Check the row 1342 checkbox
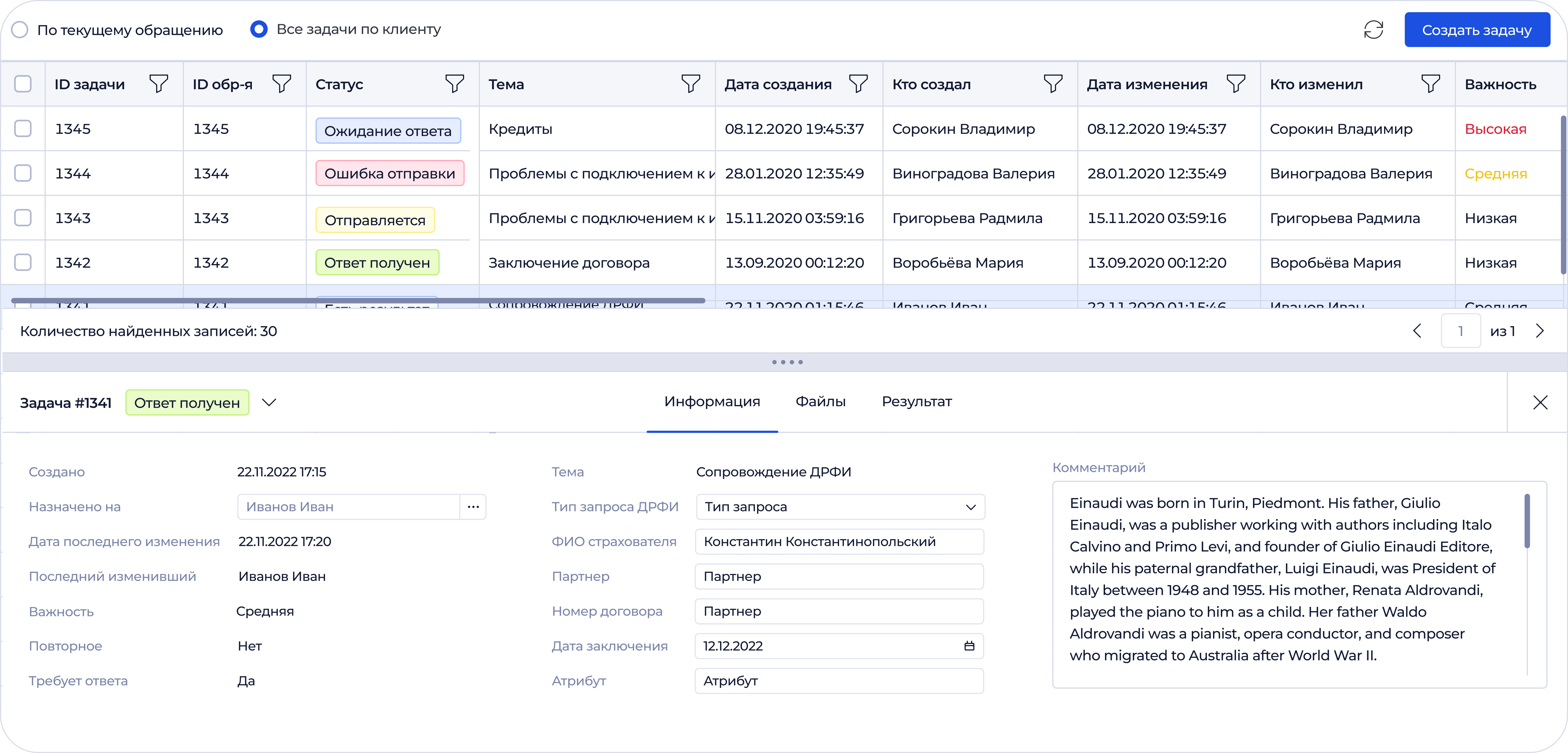The height and width of the screenshot is (753, 1568). 23,262
